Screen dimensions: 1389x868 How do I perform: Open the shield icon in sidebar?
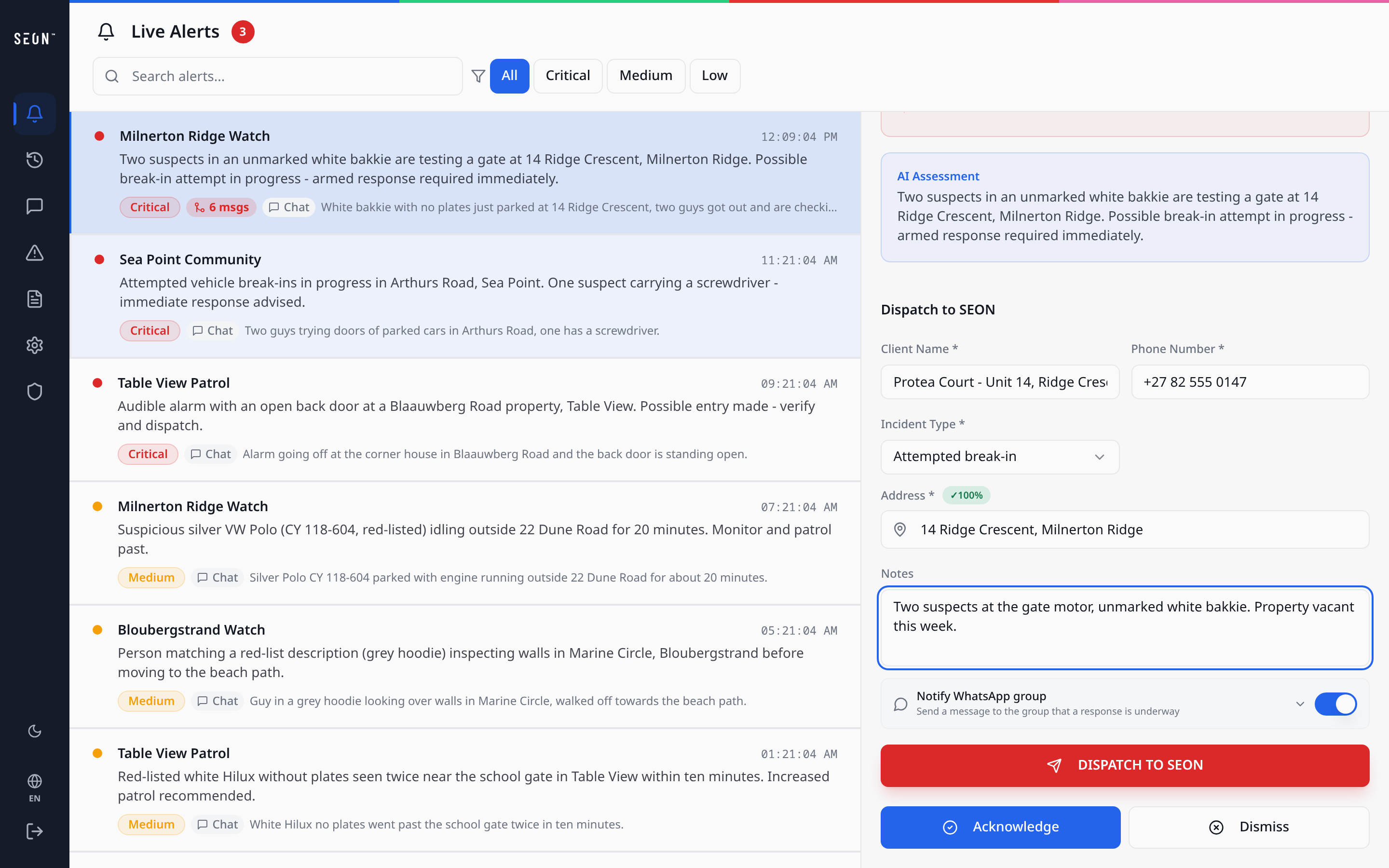click(x=34, y=392)
